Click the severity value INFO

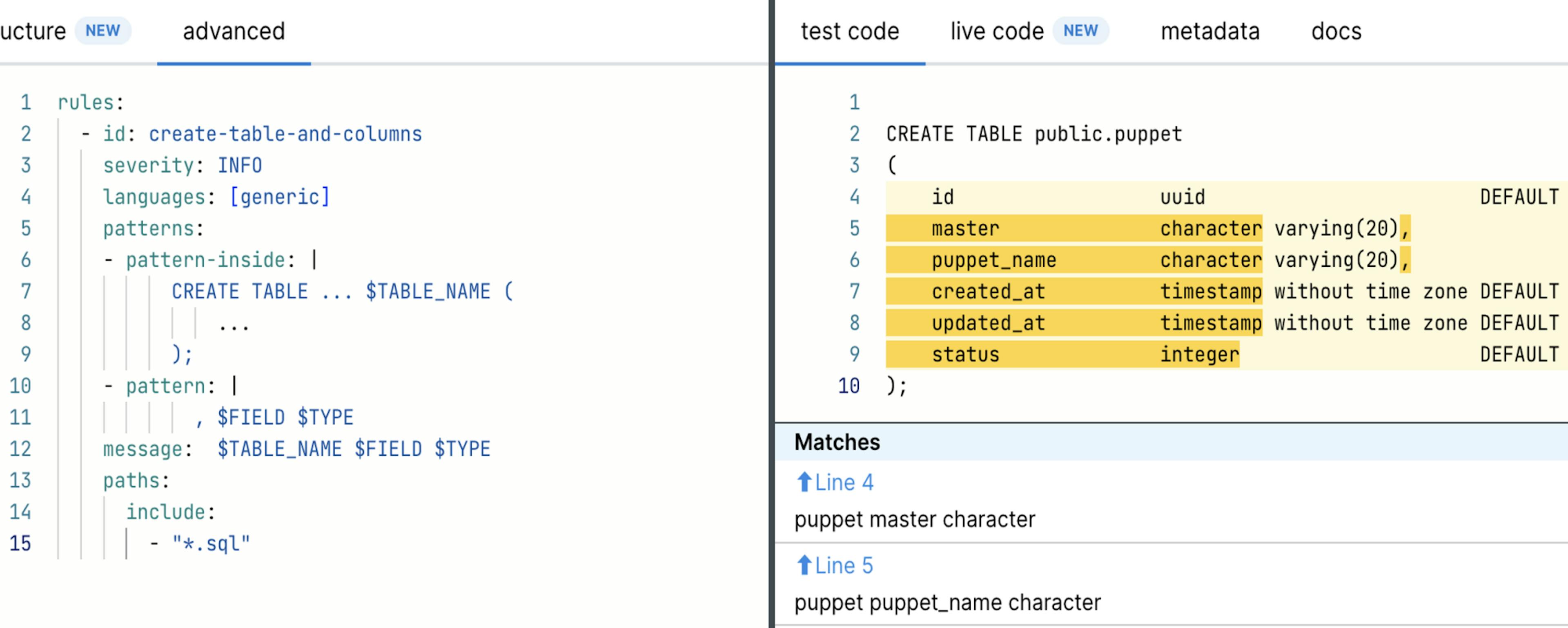240,166
